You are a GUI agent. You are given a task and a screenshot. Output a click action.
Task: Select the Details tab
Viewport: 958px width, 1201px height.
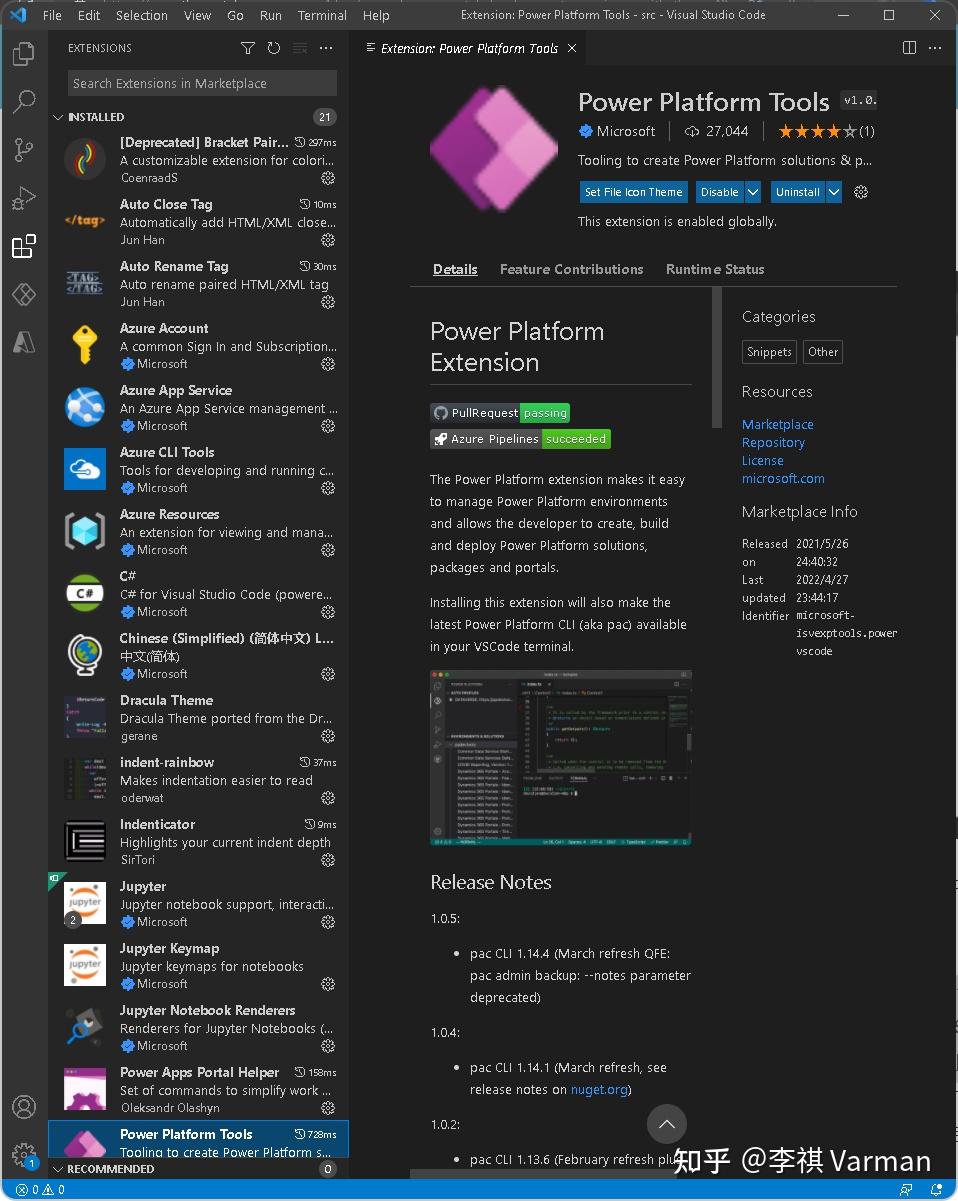point(455,269)
